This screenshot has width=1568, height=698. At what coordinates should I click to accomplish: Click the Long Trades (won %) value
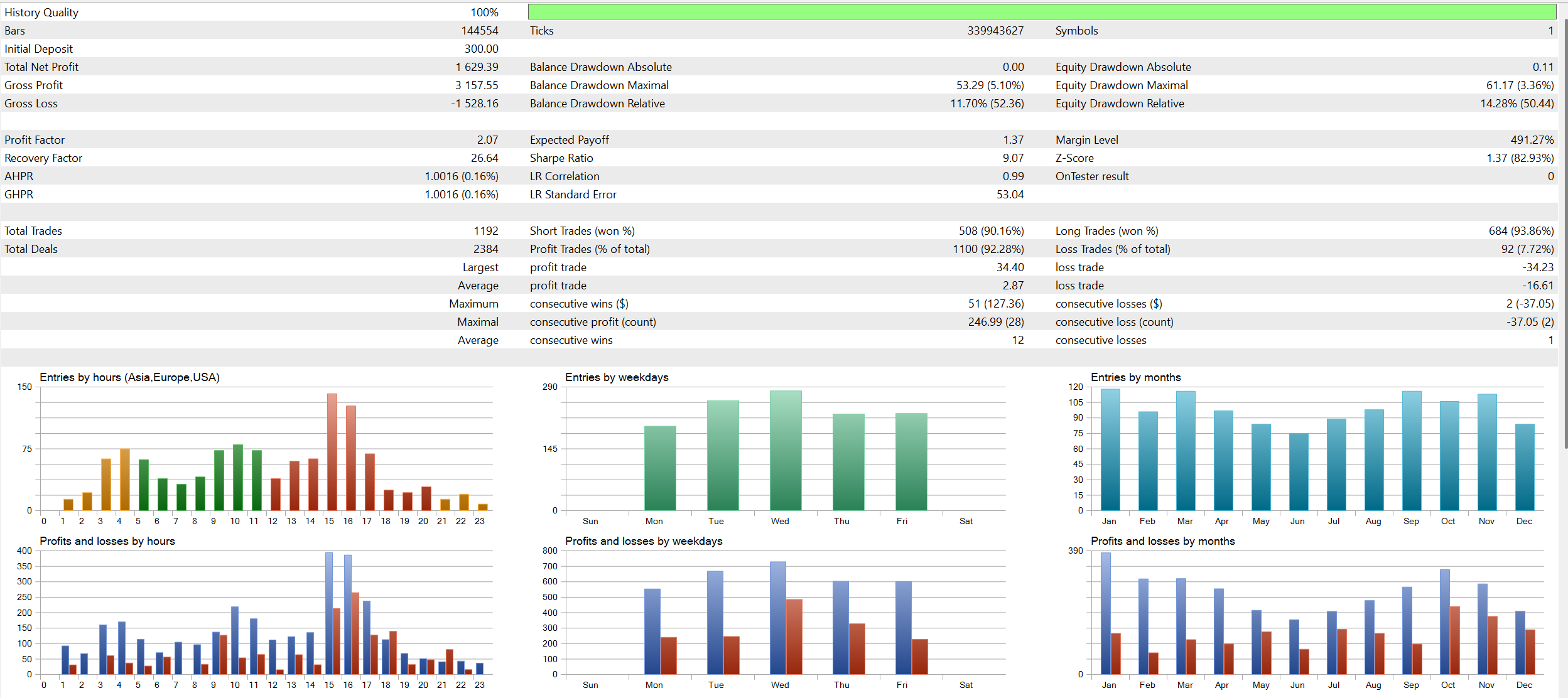point(1520,231)
